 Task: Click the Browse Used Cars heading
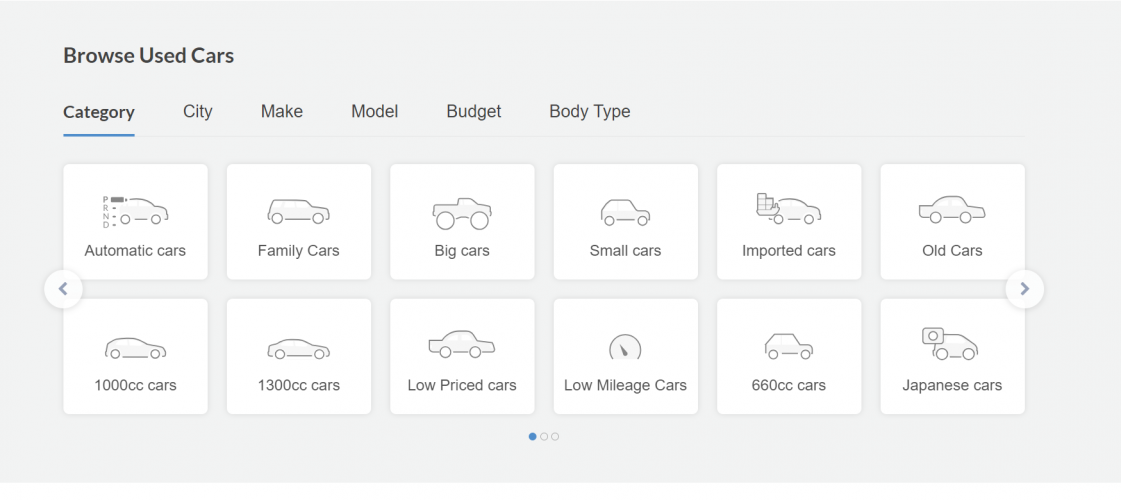(x=149, y=55)
